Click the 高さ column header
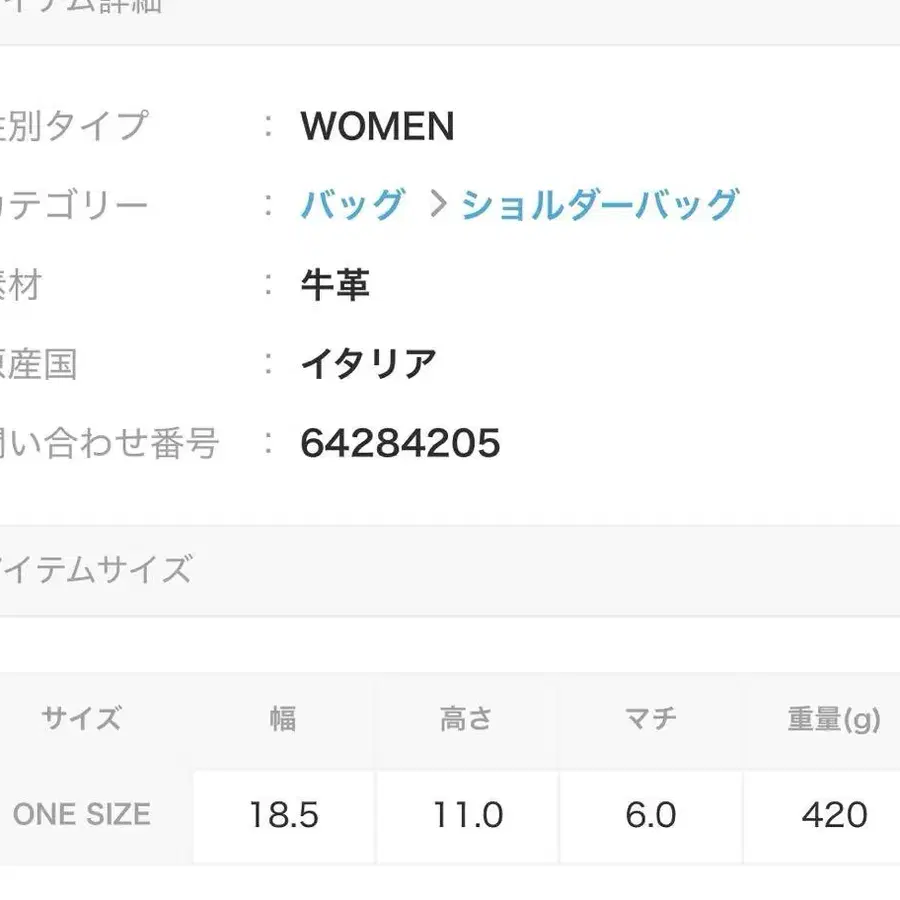Image resolution: width=900 pixels, height=900 pixels. (466, 718)
